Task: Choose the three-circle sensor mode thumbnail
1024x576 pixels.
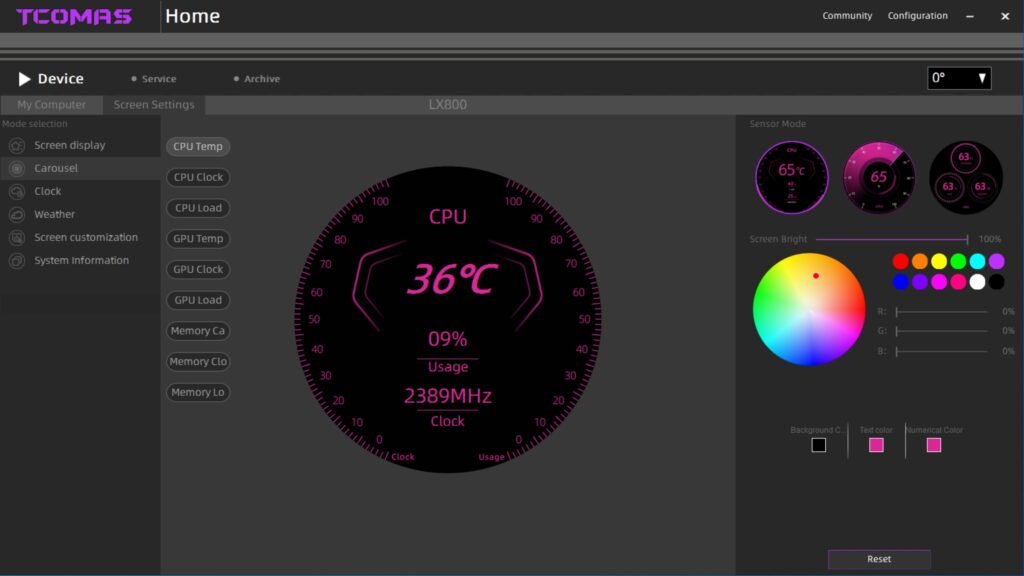Action: pyautogui.click(x=965, y=177)
